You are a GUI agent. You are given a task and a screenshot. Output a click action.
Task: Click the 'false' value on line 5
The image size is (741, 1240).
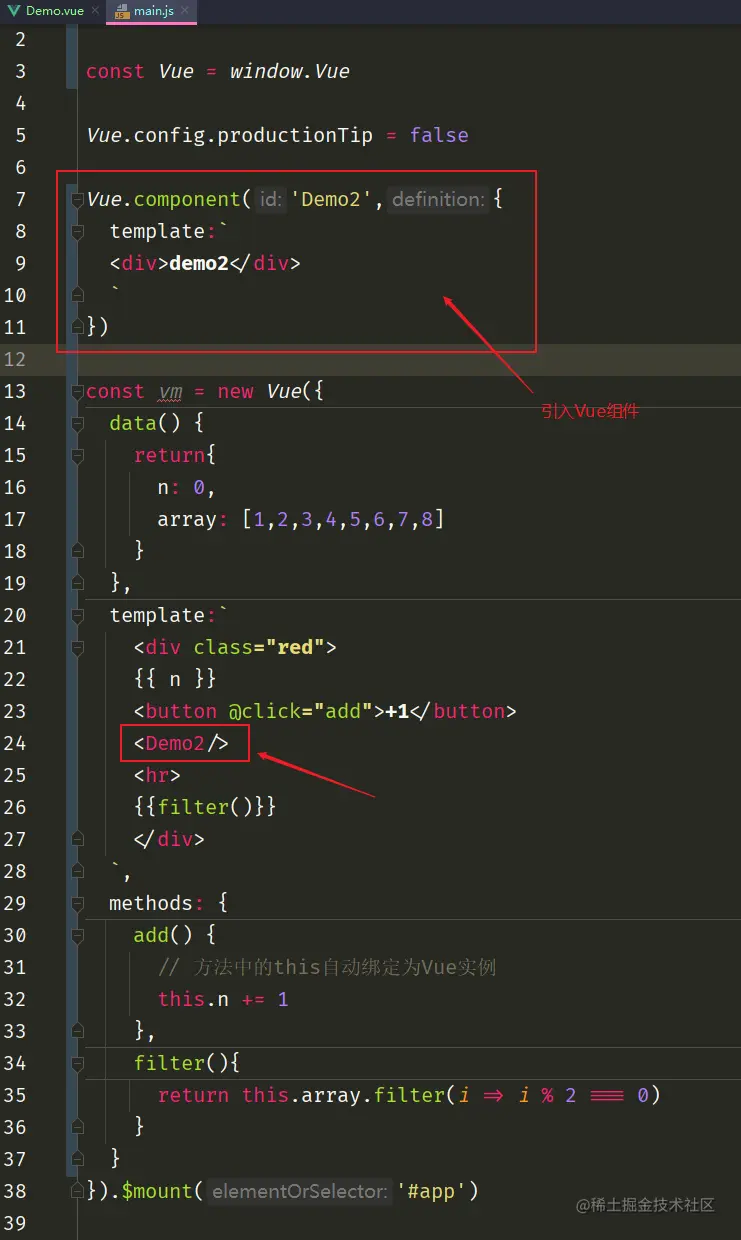[x=439, y=135]
